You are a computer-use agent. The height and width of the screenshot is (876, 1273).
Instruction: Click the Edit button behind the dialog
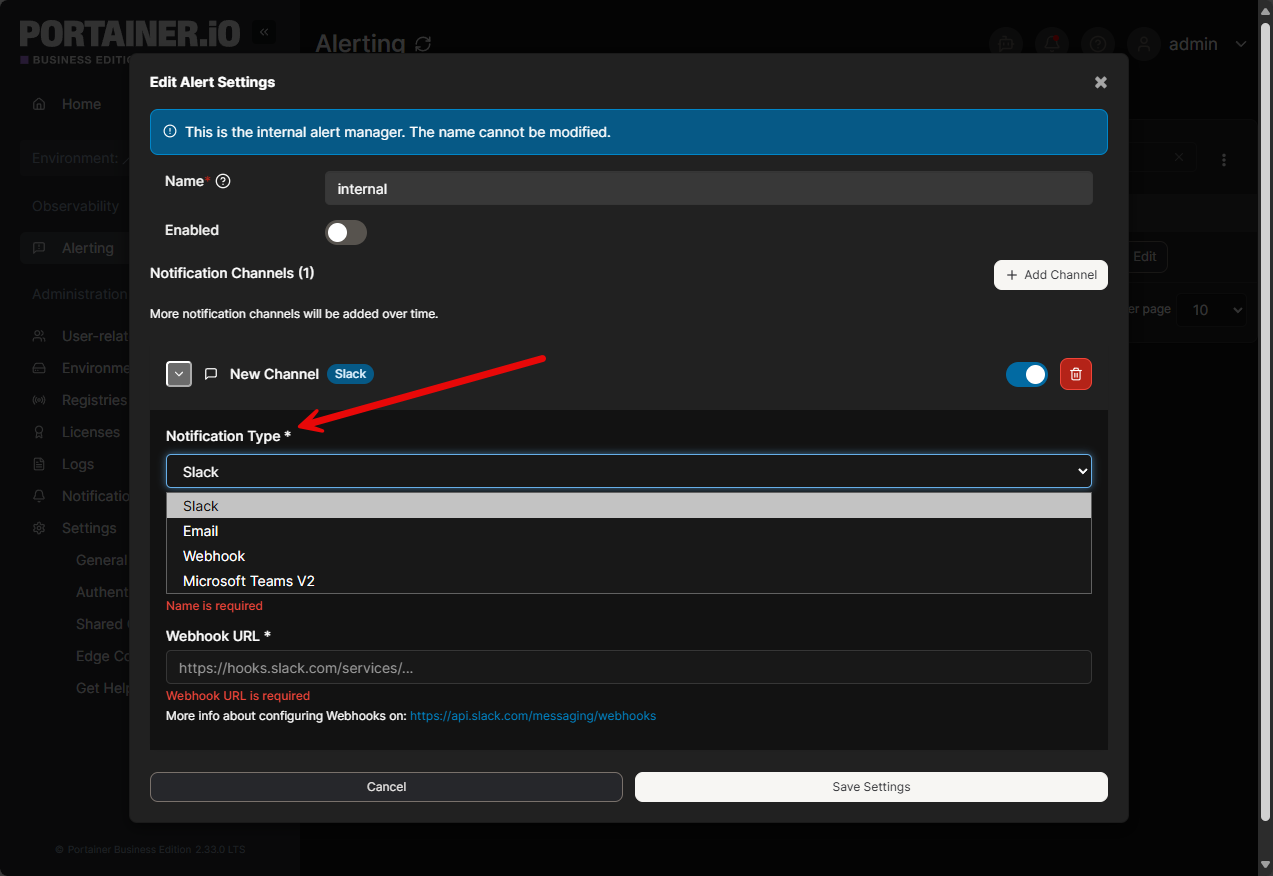point(1147,257)
